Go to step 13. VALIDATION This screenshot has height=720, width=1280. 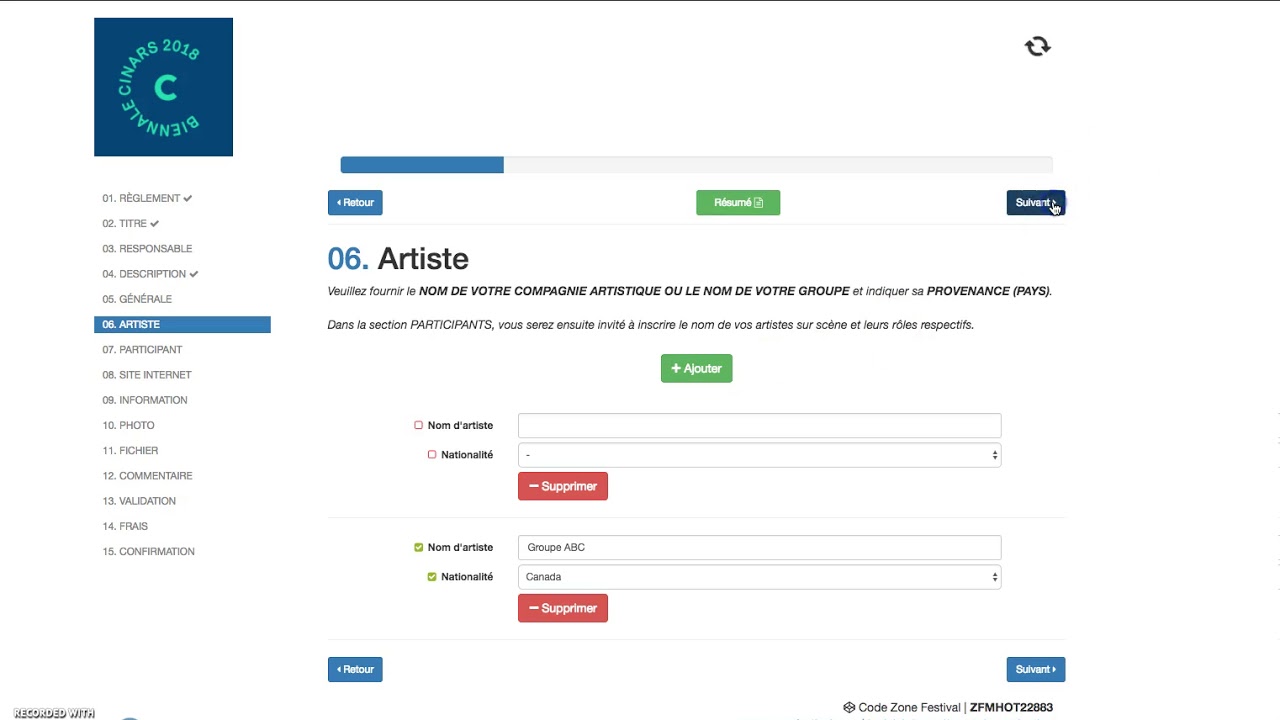[x=139, y=501]
